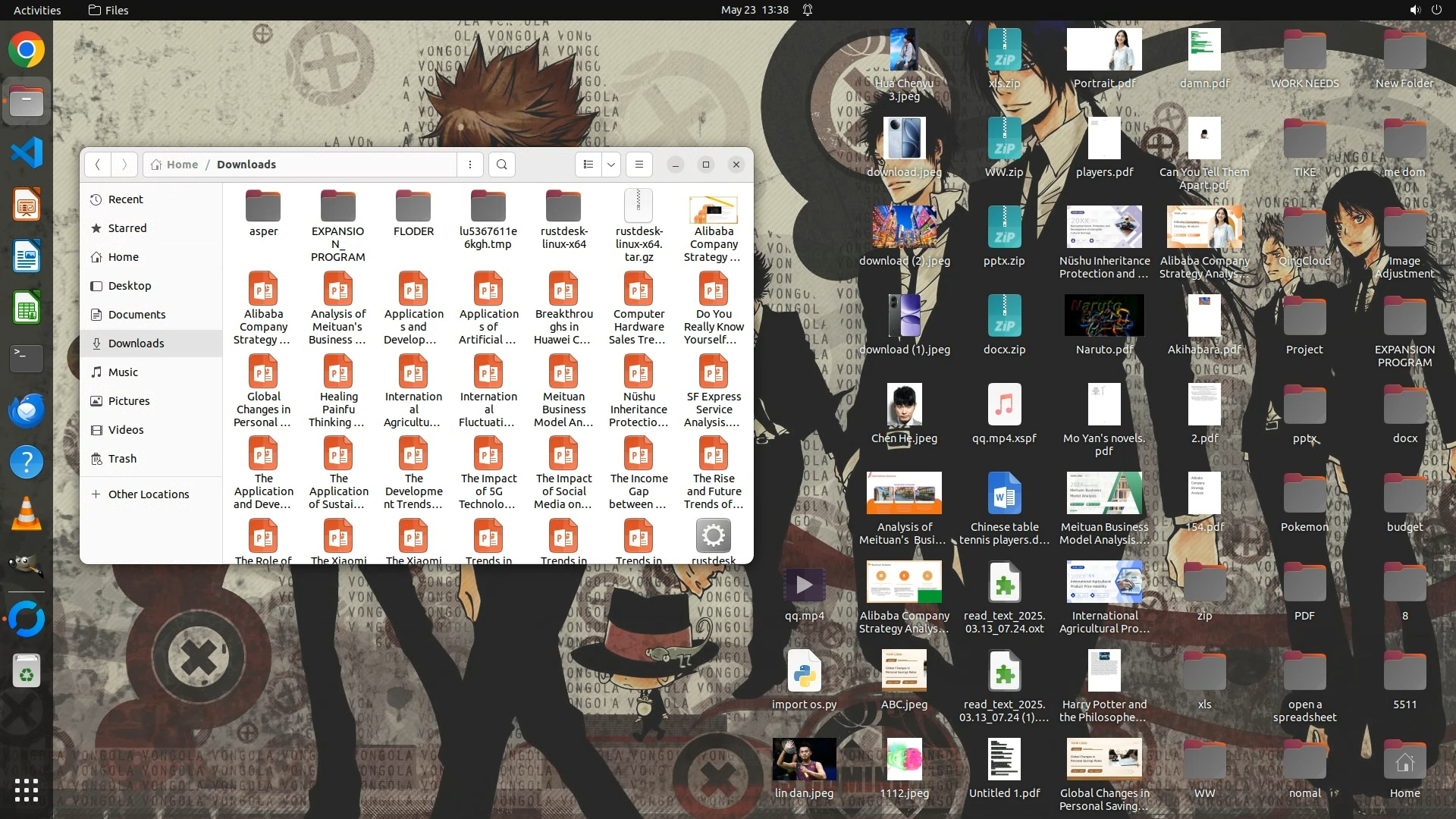Show applications grid at dock bottom
Viewport: 1456px width, 819px height.
pos(27,790)
